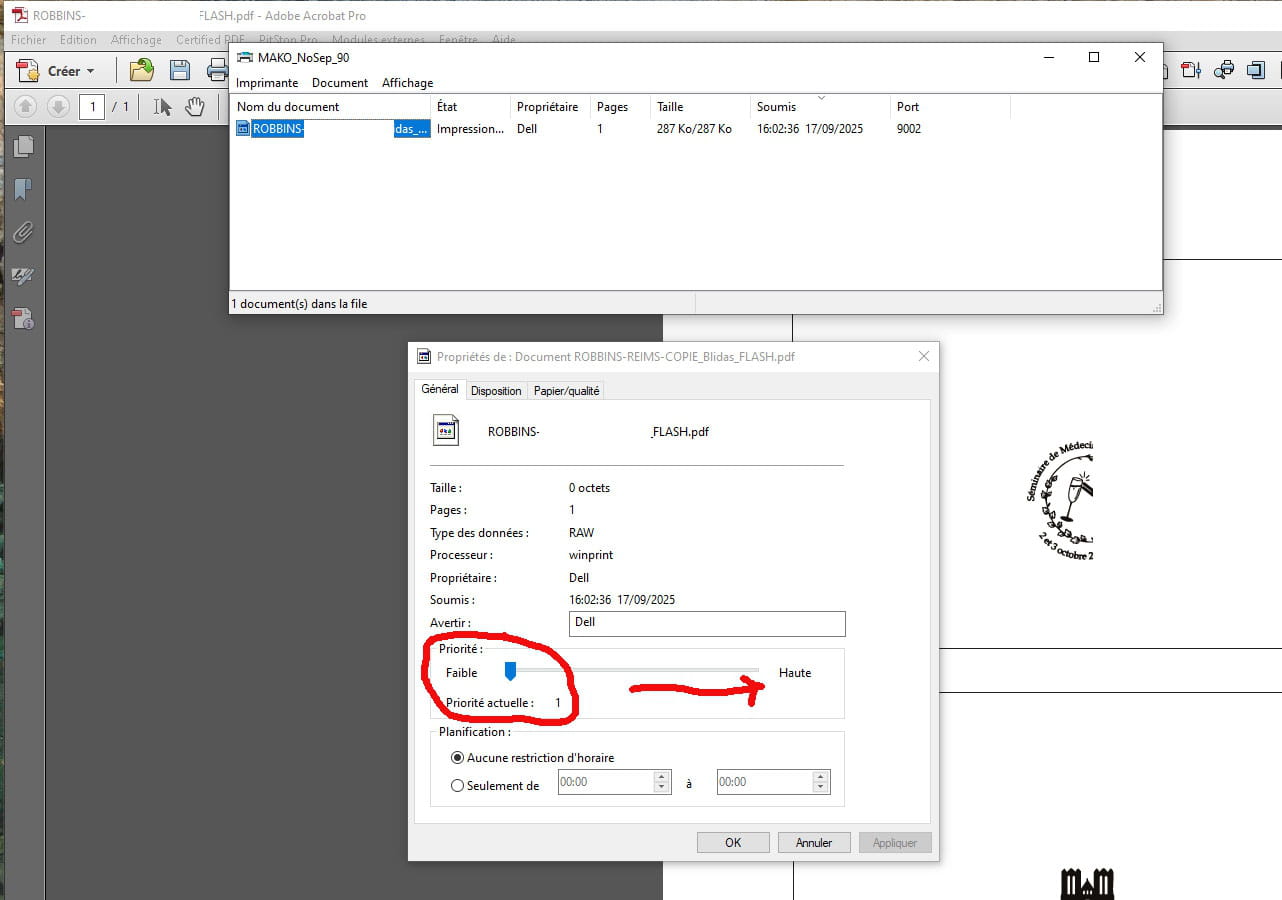Viewport: 1282px width, 900px height.
Task: Open the standards panel icon in sidebar
Action: click(22, 319)
